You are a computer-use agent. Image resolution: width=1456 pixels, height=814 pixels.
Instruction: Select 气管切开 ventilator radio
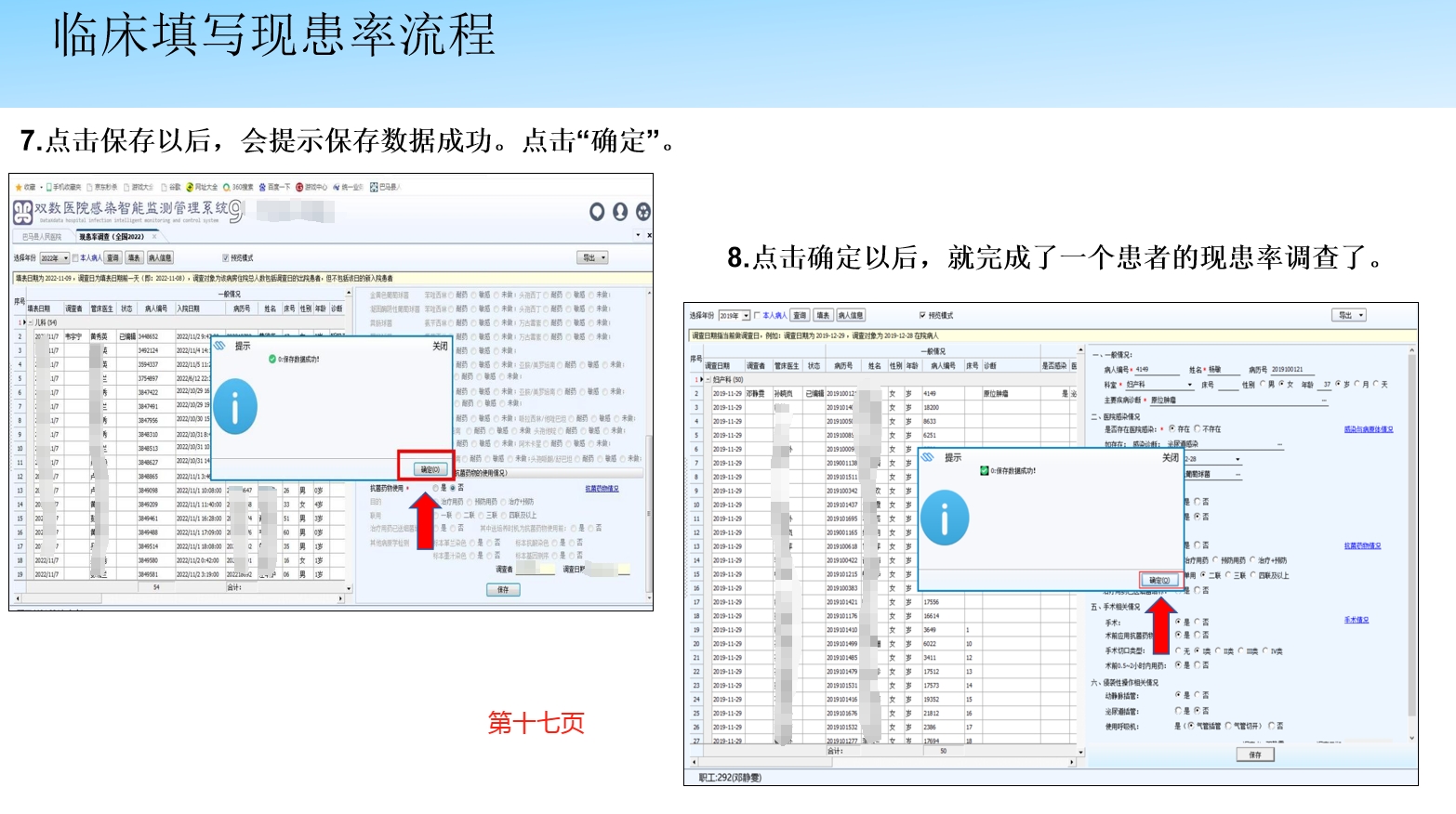[x=1228, y=726]
